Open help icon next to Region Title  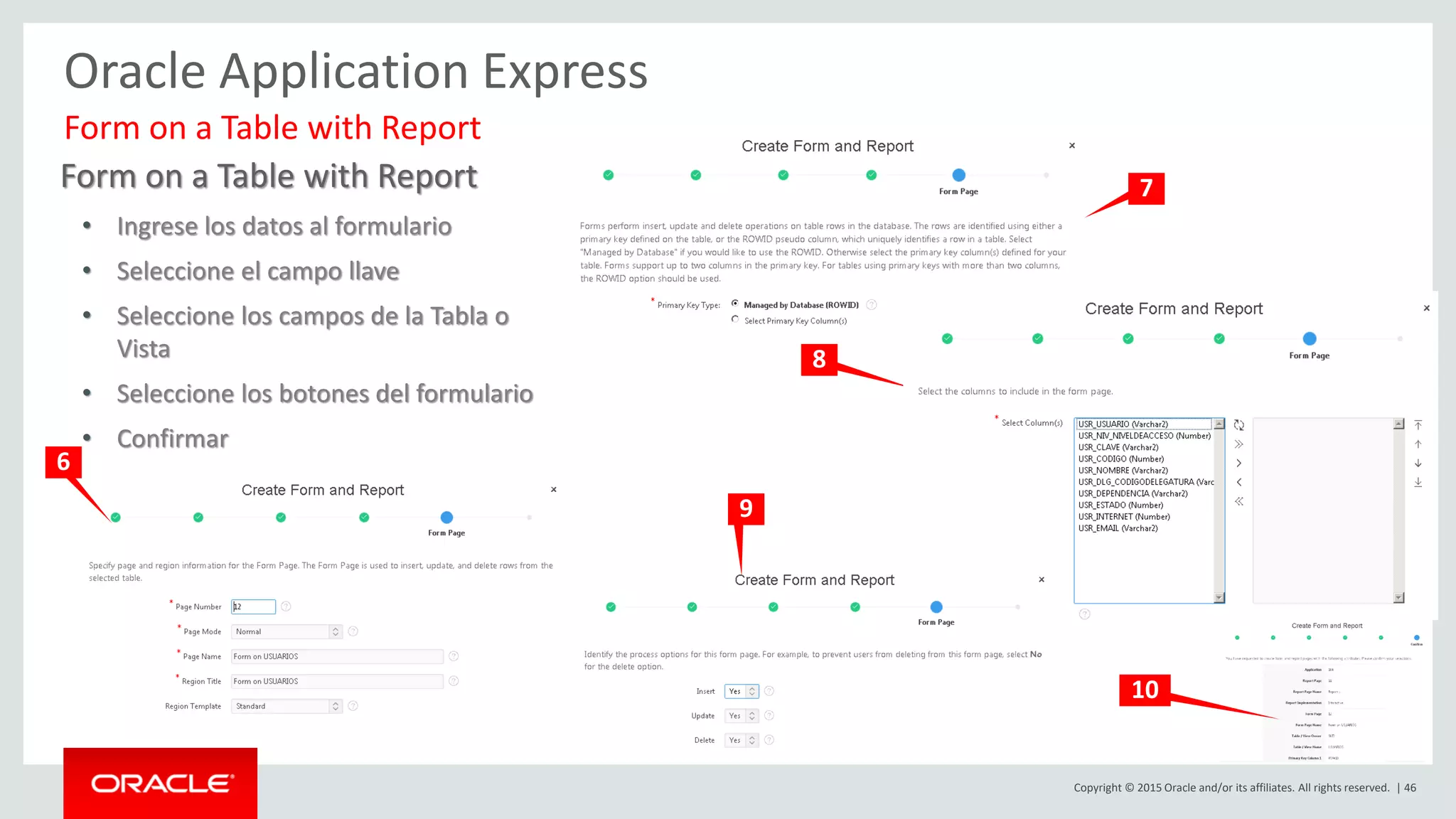pyautogui.click(x=454, y=681)
